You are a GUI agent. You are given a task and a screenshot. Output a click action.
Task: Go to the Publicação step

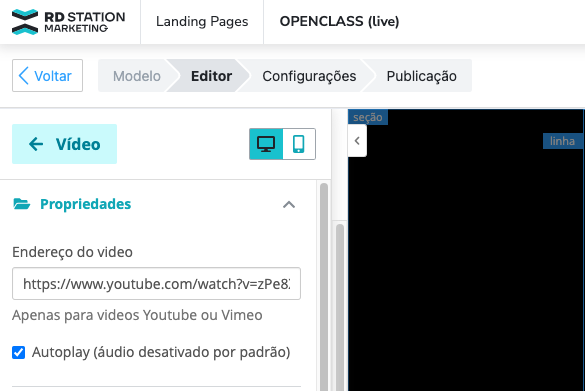[421, 76]
